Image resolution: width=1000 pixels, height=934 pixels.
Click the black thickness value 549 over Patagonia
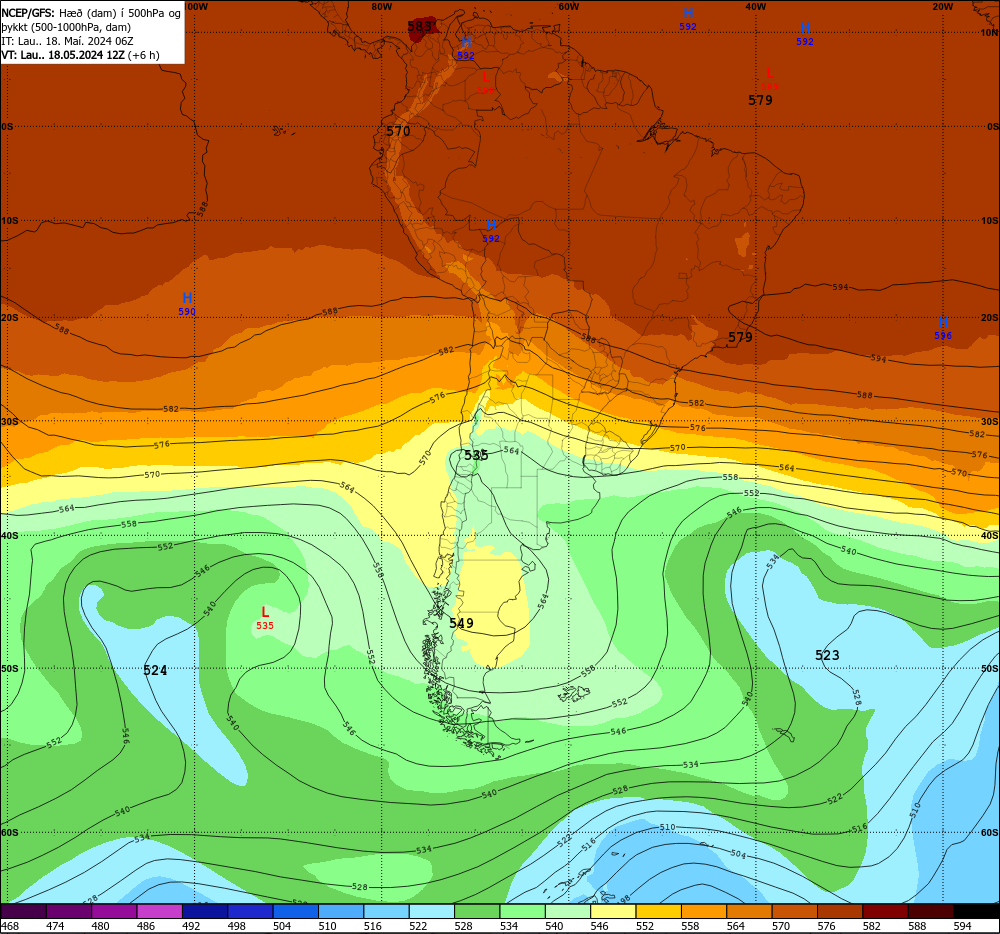tap(461, 623)
